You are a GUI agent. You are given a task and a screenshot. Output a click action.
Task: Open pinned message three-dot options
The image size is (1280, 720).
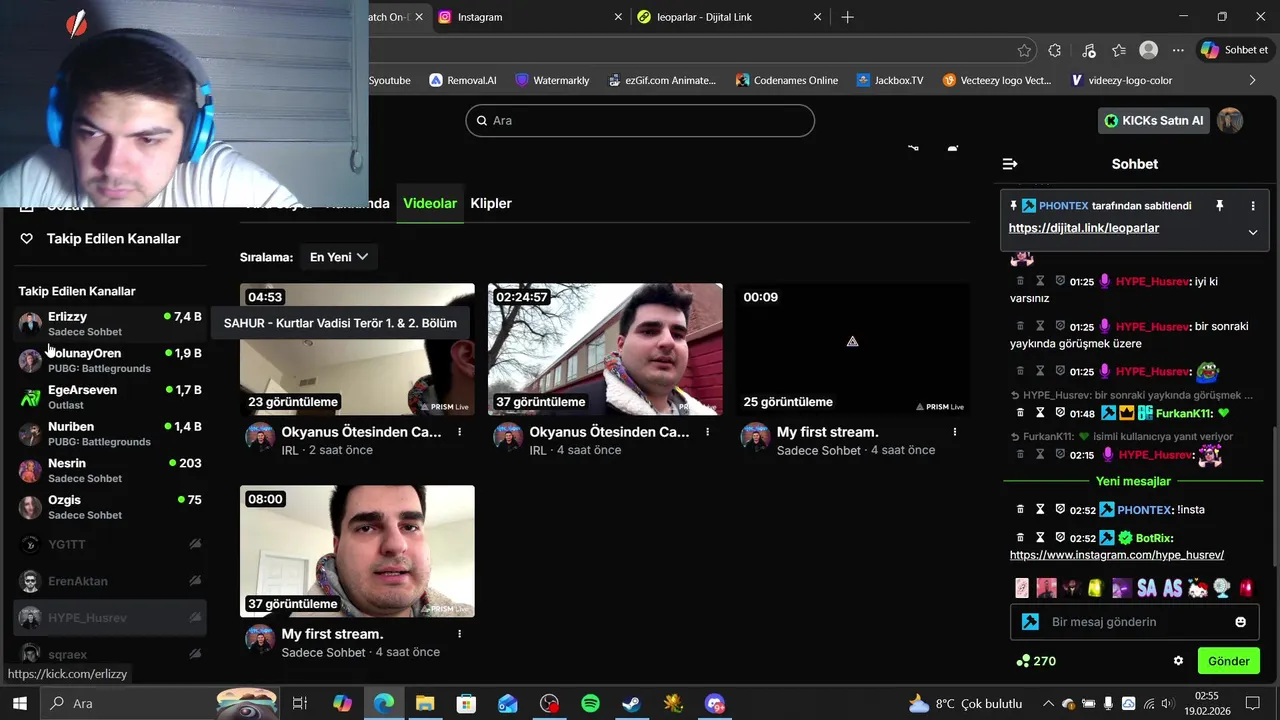point(1253,206)
